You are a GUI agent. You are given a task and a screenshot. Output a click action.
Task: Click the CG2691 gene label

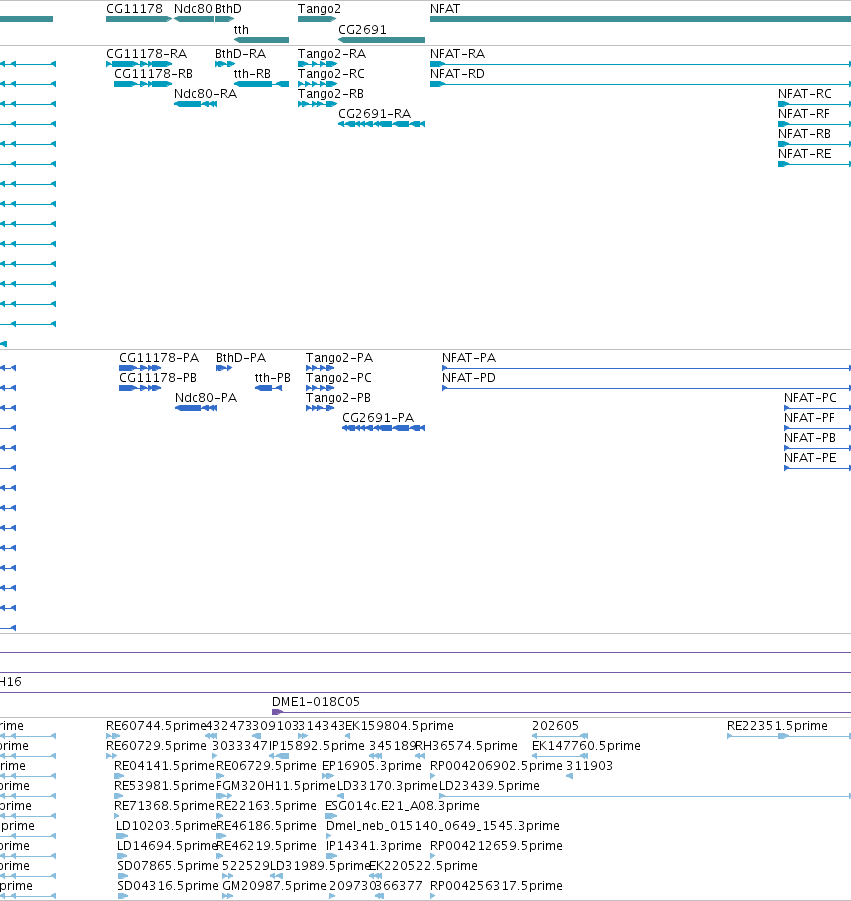tap(362, 30)
